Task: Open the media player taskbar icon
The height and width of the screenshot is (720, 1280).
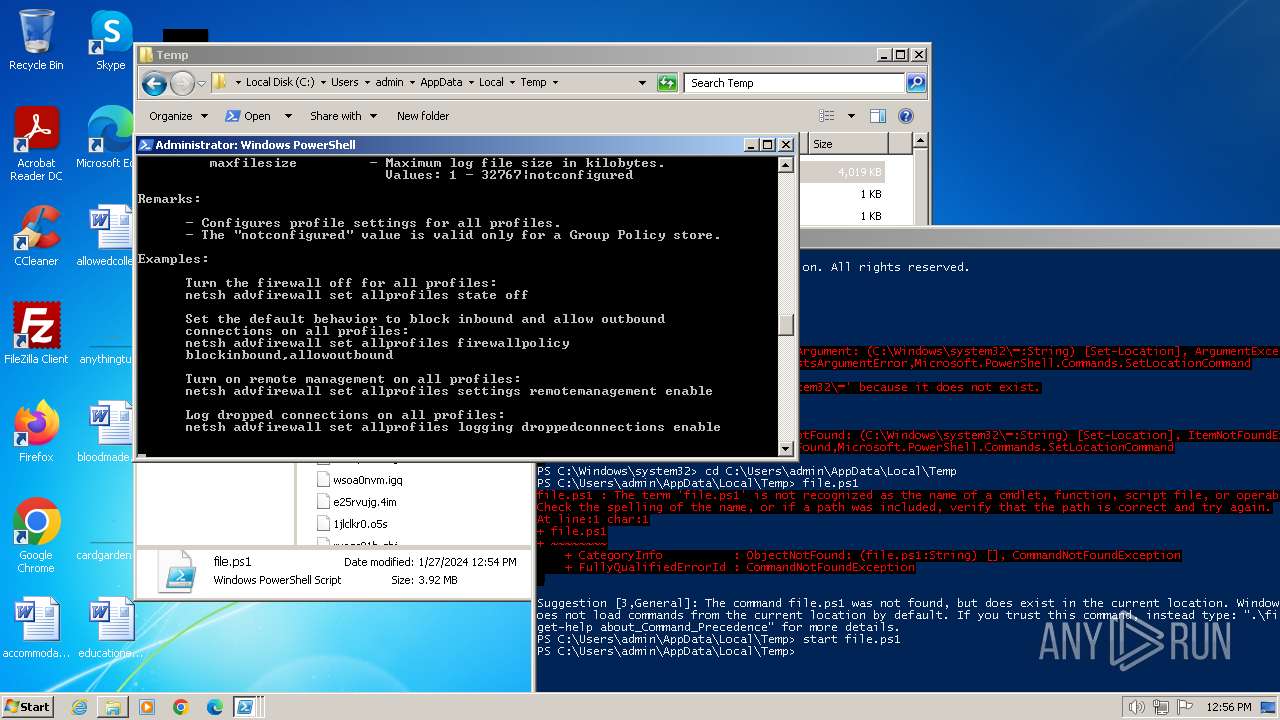Action: coord(147,707)
